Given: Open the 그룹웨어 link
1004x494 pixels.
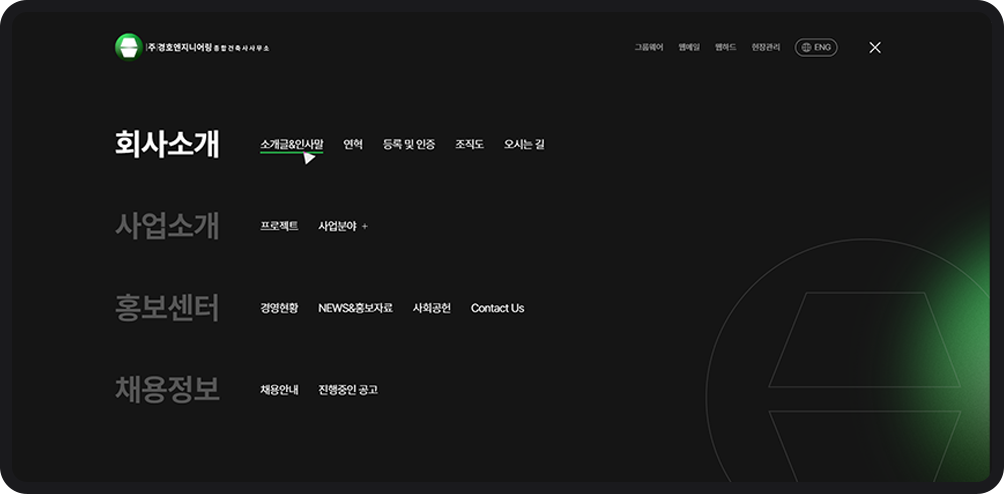Looking at the screenshot, I should 648,47.
